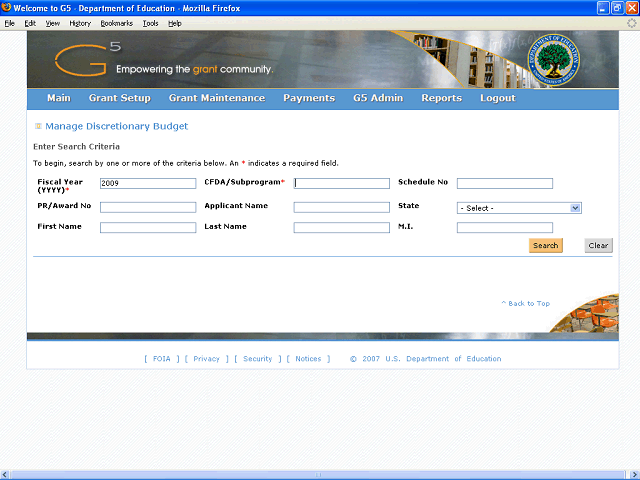Open the Security footer link
This screenshot has height=480, width=640.
pyautogui.click(x=258, y=359)
